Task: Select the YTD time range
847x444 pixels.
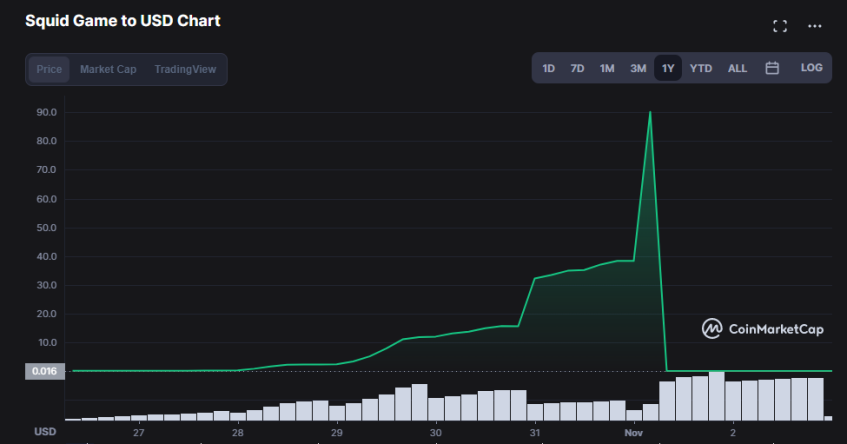Action: [701, 68]
